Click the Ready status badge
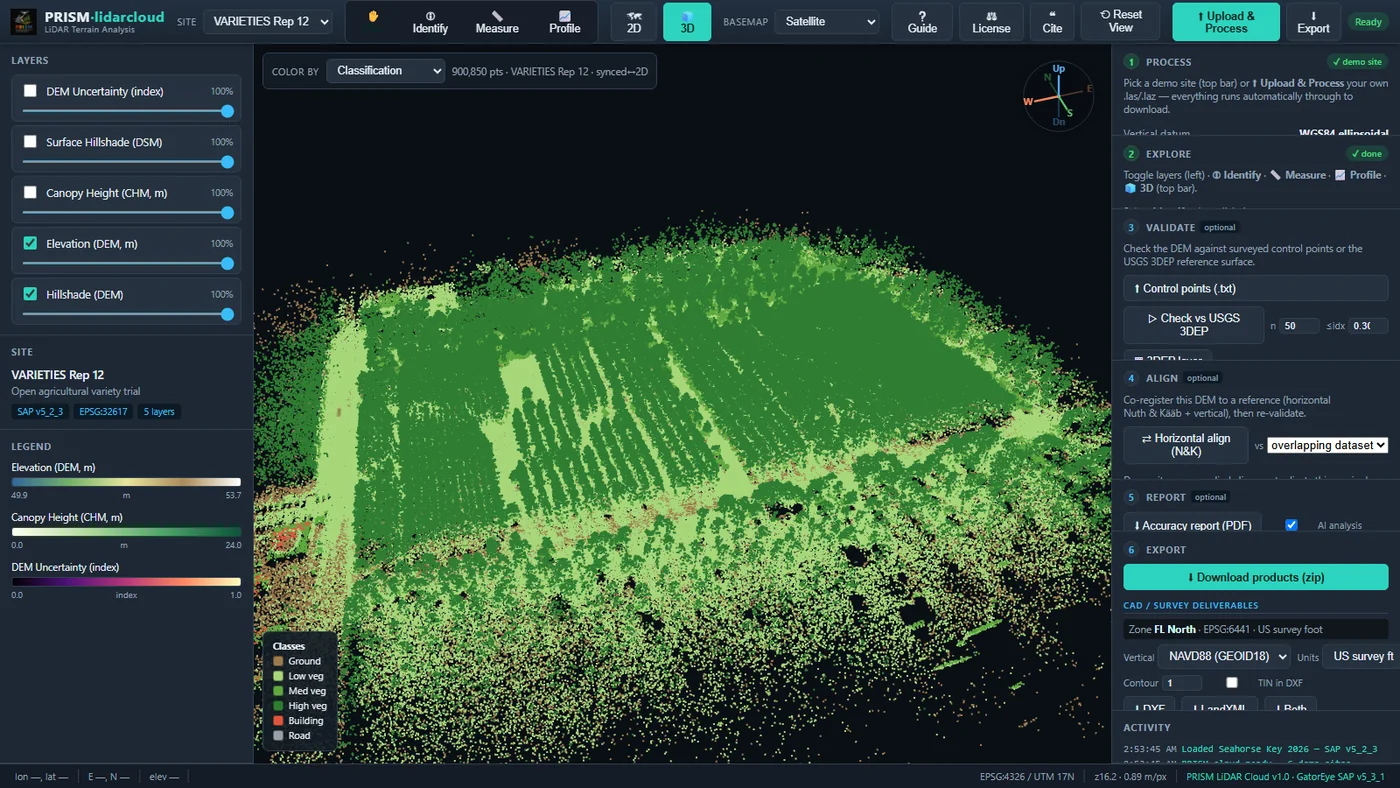The width and height of the screenshot is (1400, 788). click(1368, 22)
